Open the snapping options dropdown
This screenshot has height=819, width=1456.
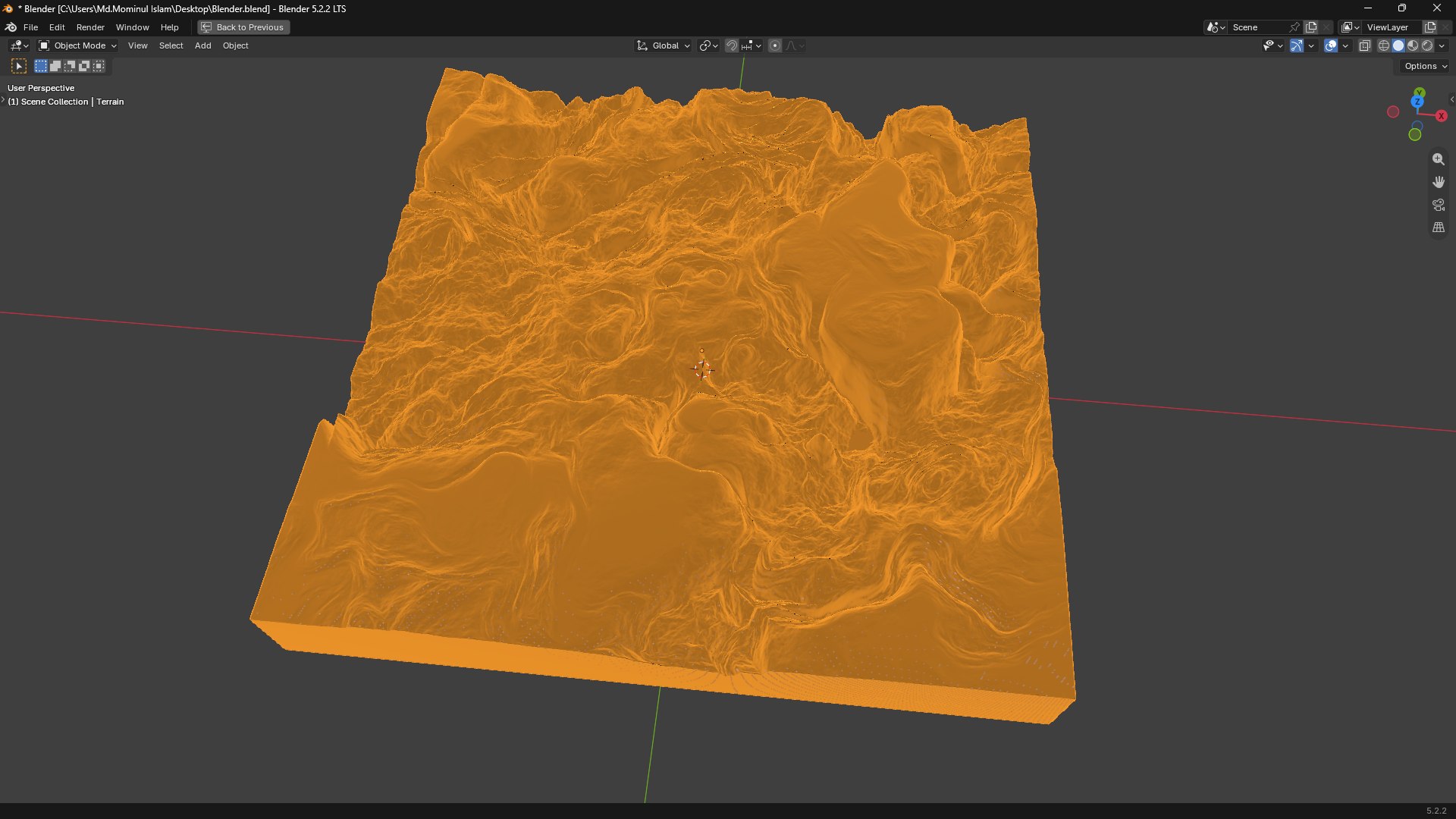pyautogui.click(x=752, y=45)
